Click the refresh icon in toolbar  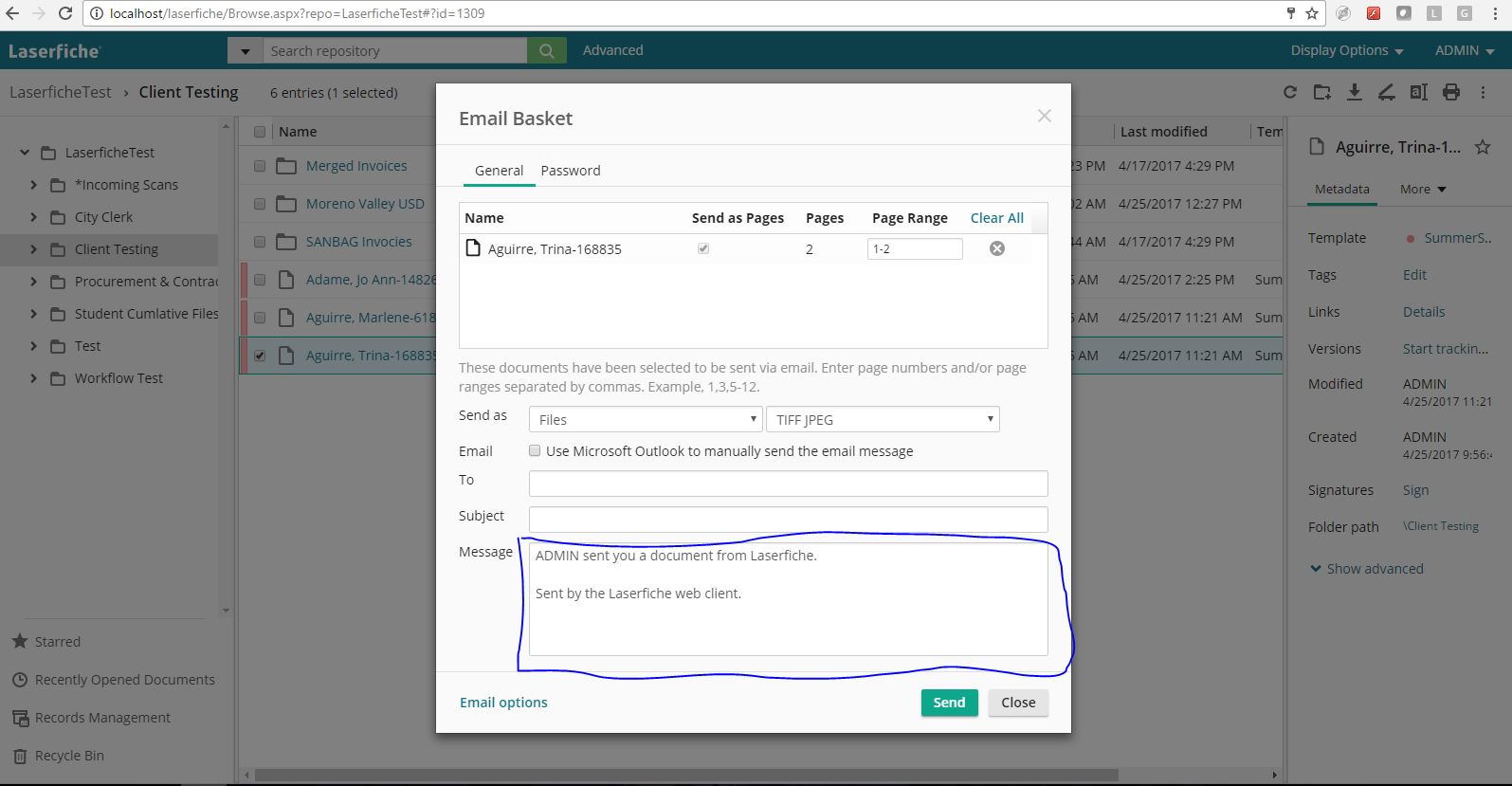coord(1289,92)
